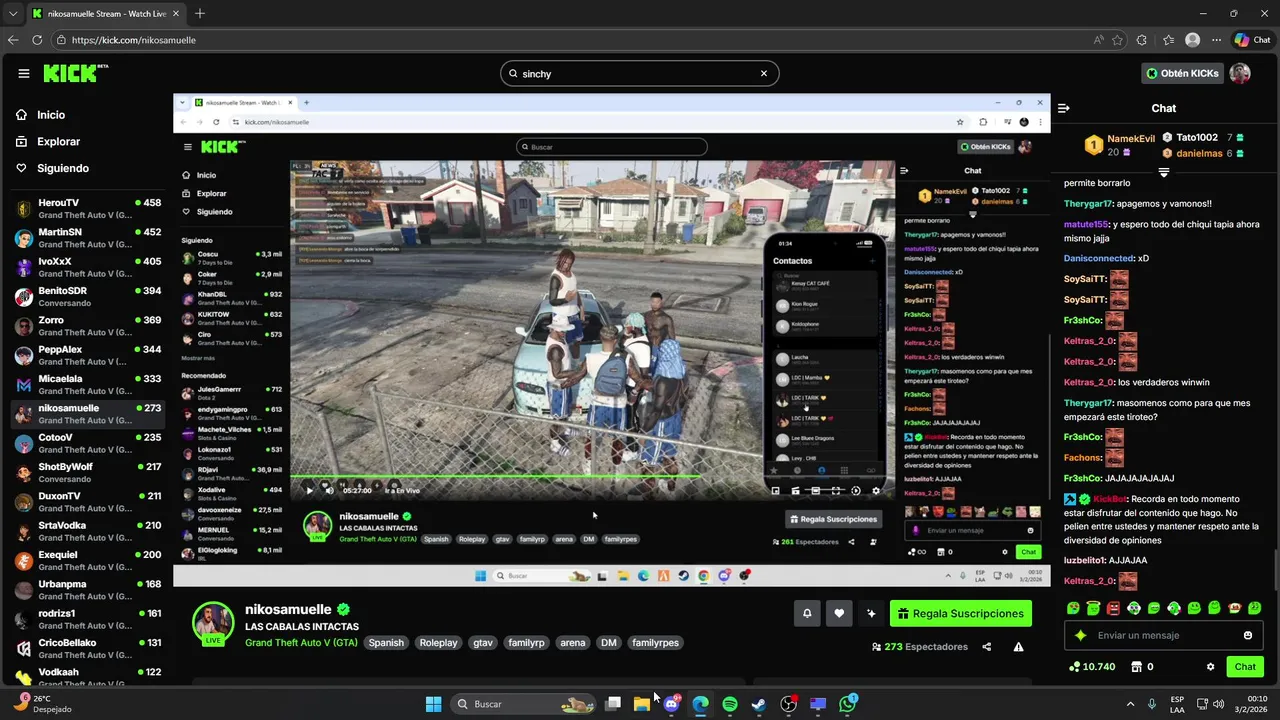Open WhatsApp from the taskbar
The width and height of the screenshot is (1280, 720).
point(848,704)
